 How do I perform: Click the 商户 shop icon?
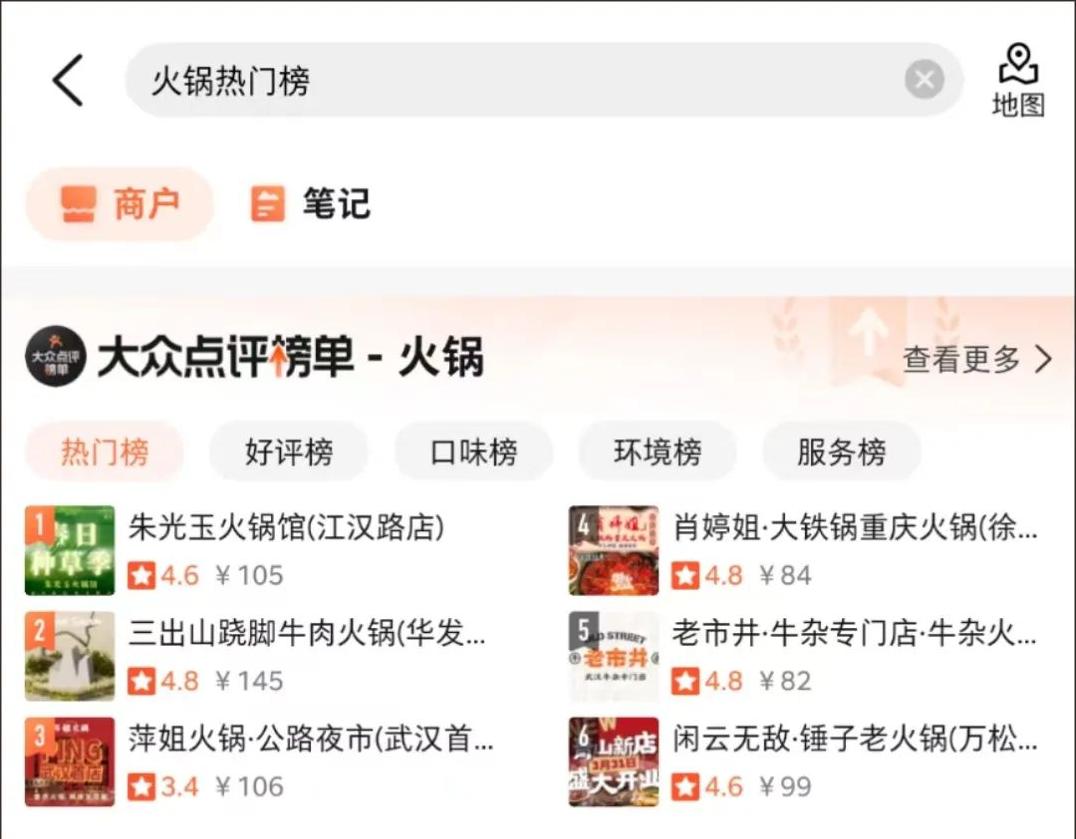point(78,204)
